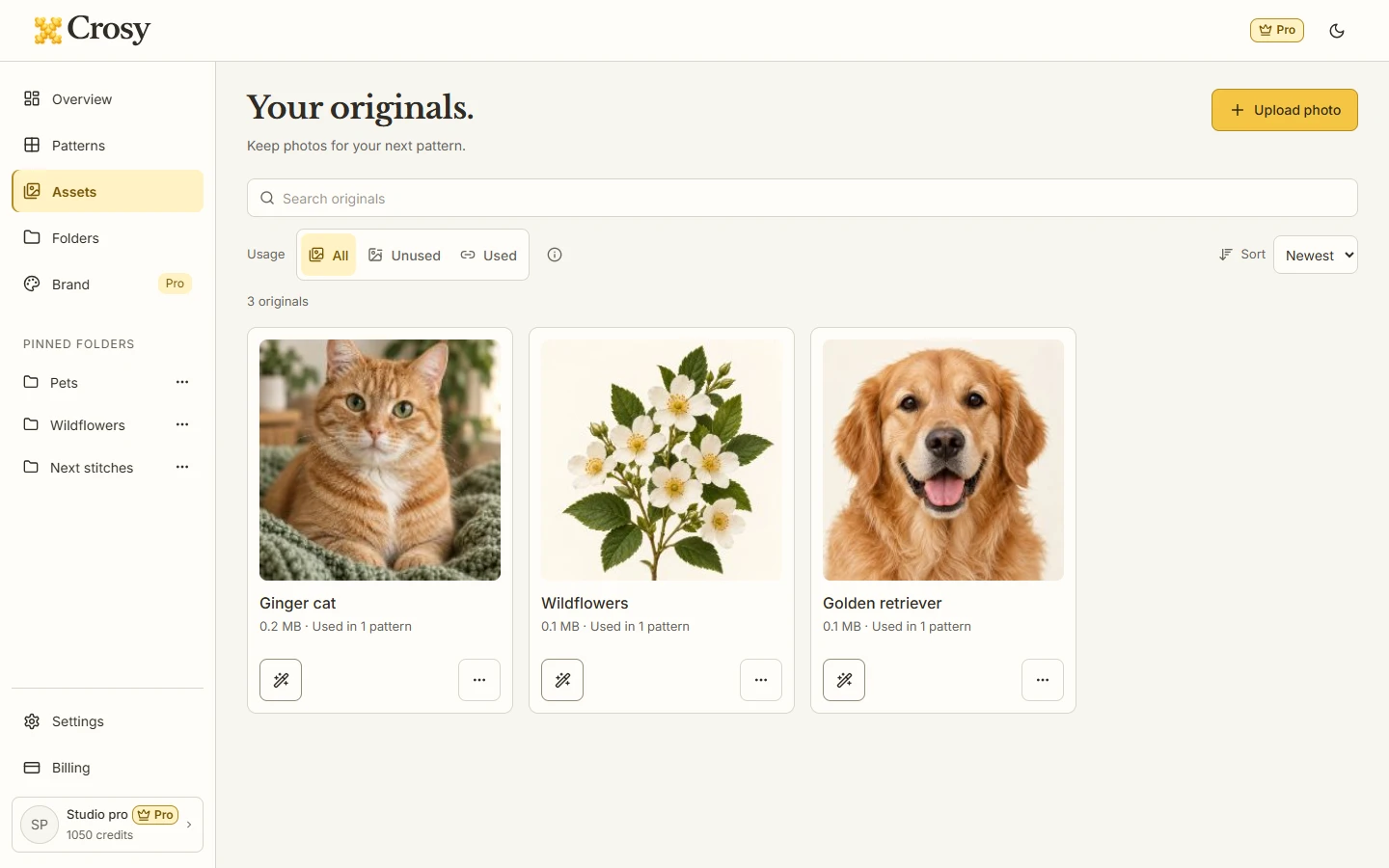Image resolution: width=1389 pixels, height=868 pixels.
Task: Click the Upload photo button
Action: tap(1285, 110)
